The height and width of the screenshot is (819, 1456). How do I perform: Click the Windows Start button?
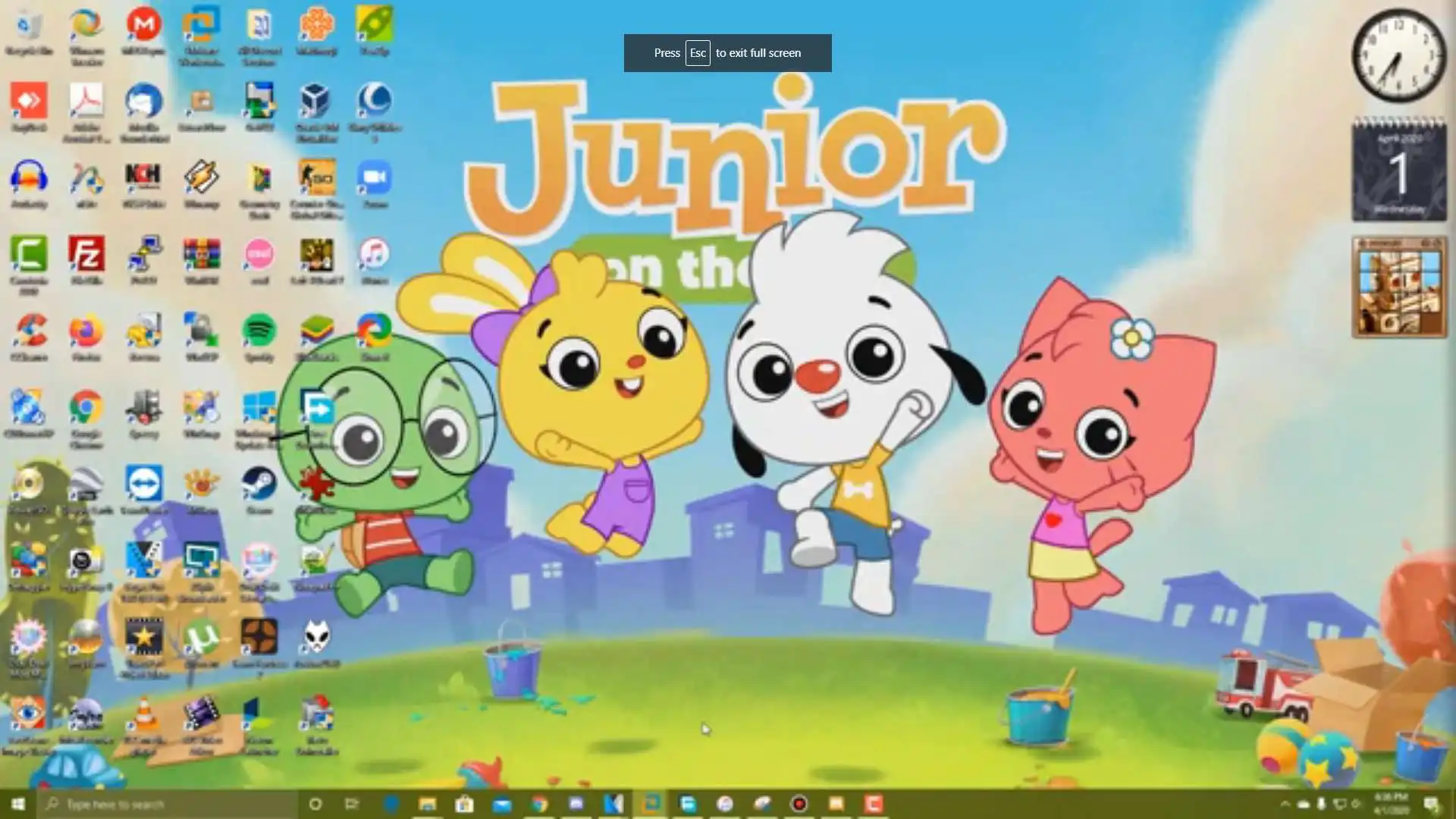18,804
